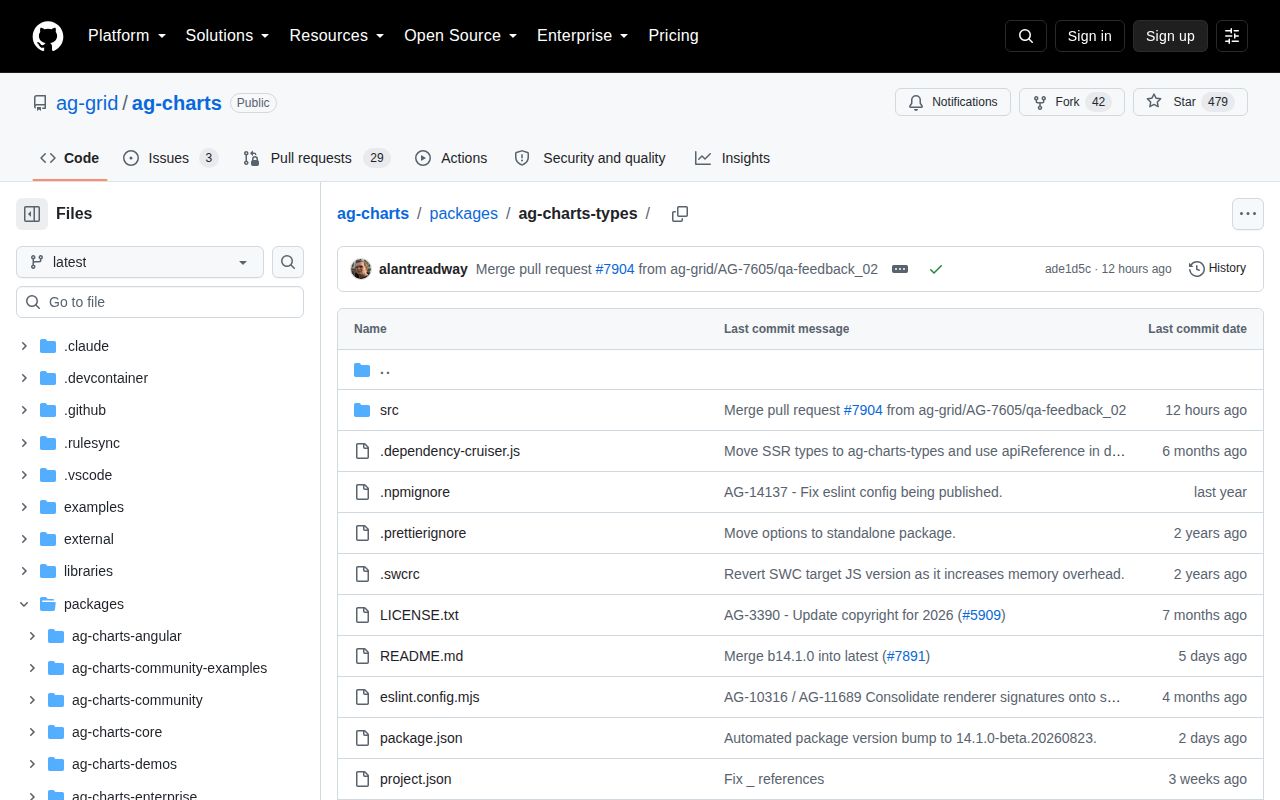Open the Resources dropdown menu
1280x800 pixels.
[x=337, y=36]
